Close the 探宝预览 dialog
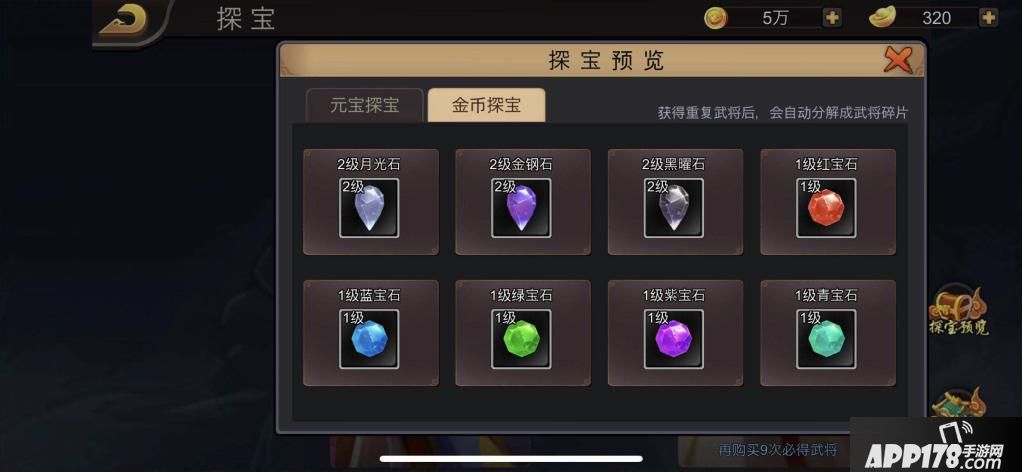The width and height of the screenshot is (1022, 472). [898, 61]
